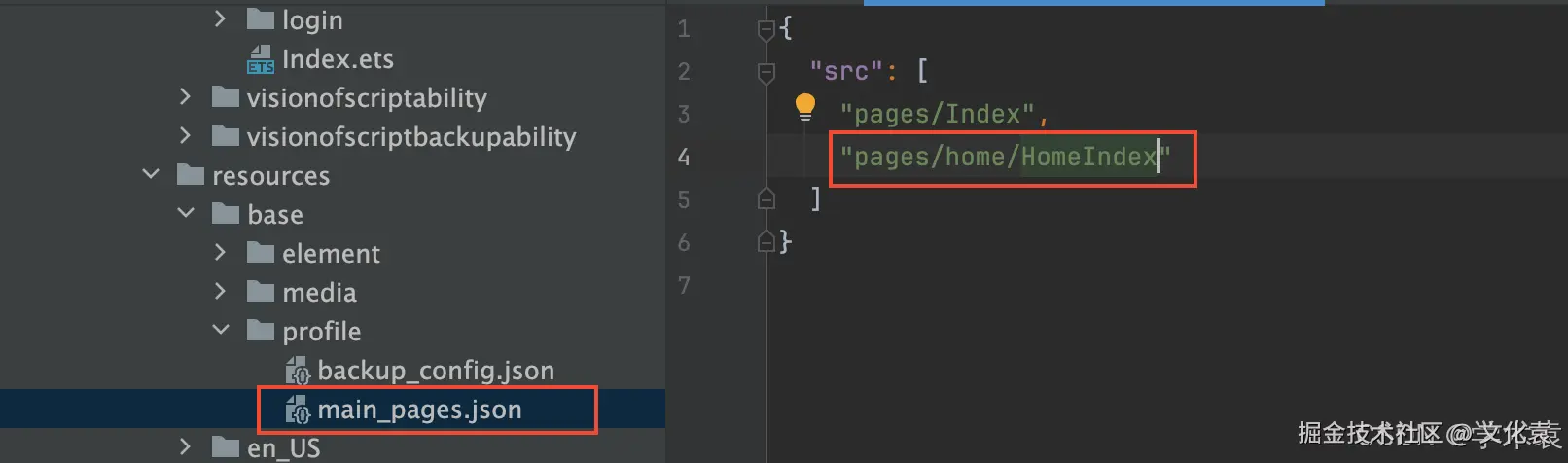Select the en_US folder label
The height and width of the screenshot is (463, 1568).
tap(283, 448)
